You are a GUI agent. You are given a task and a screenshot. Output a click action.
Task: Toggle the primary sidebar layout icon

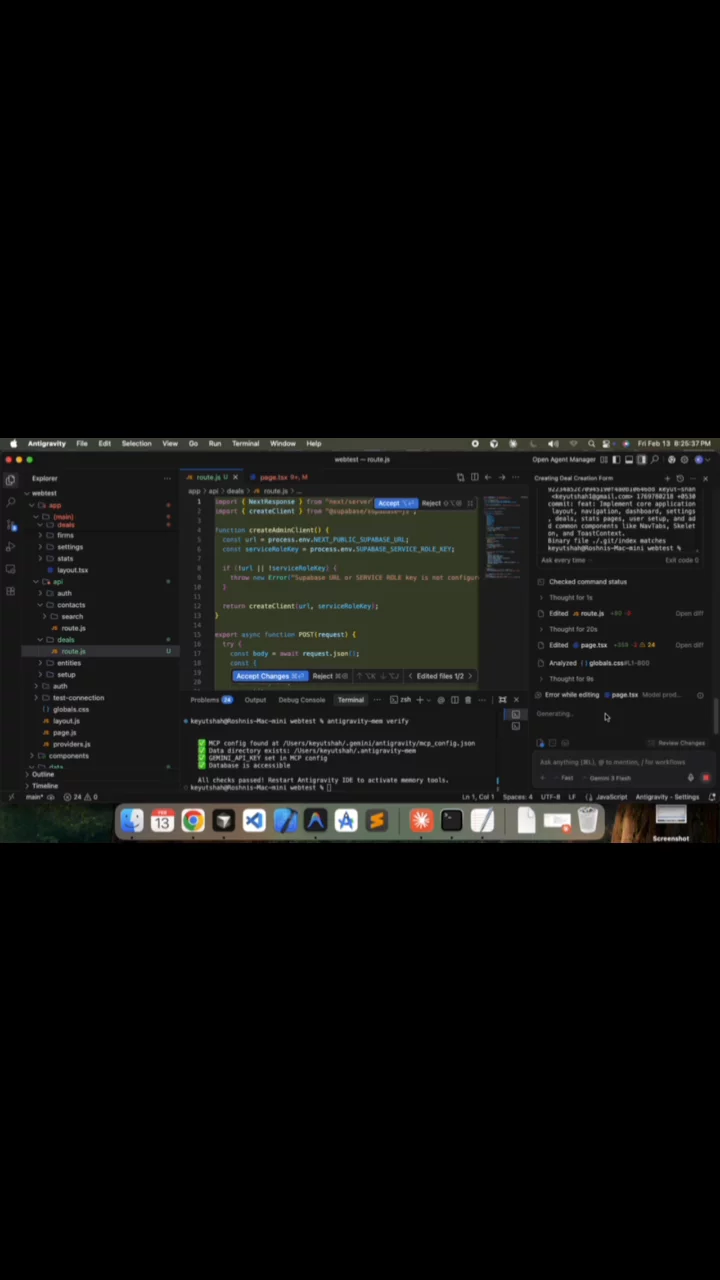[x=615, y=459]
